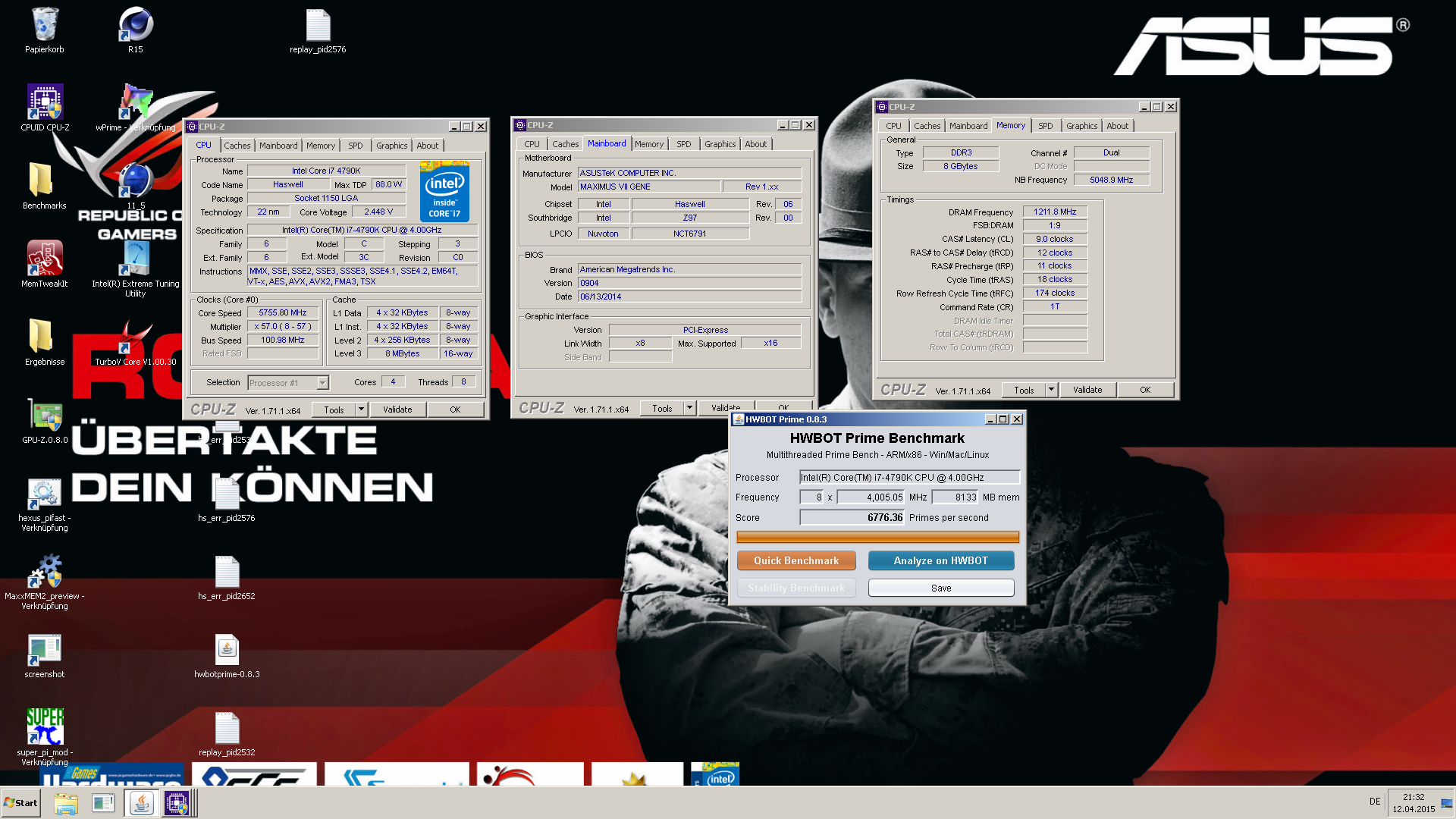Open Windows Explorer from the taskbar
Screen dimensions: 1456x819
66,803
